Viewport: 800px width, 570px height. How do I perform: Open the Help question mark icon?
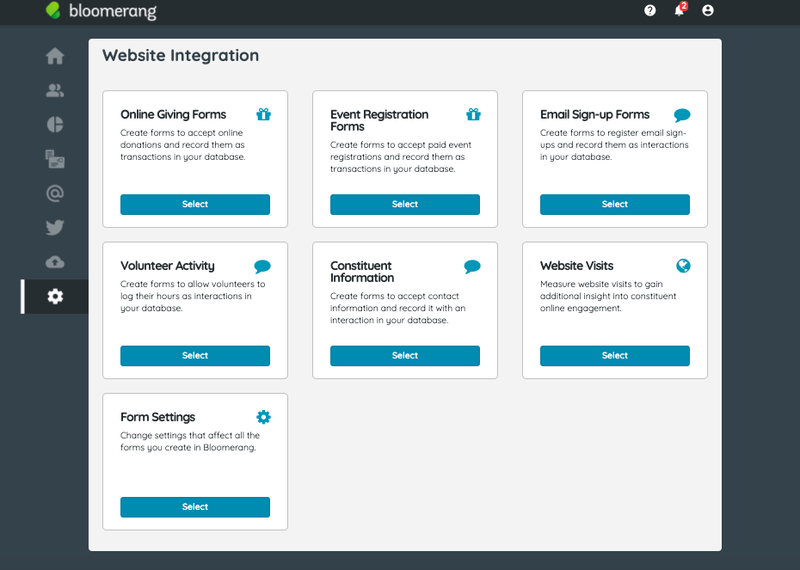point(649,10)
